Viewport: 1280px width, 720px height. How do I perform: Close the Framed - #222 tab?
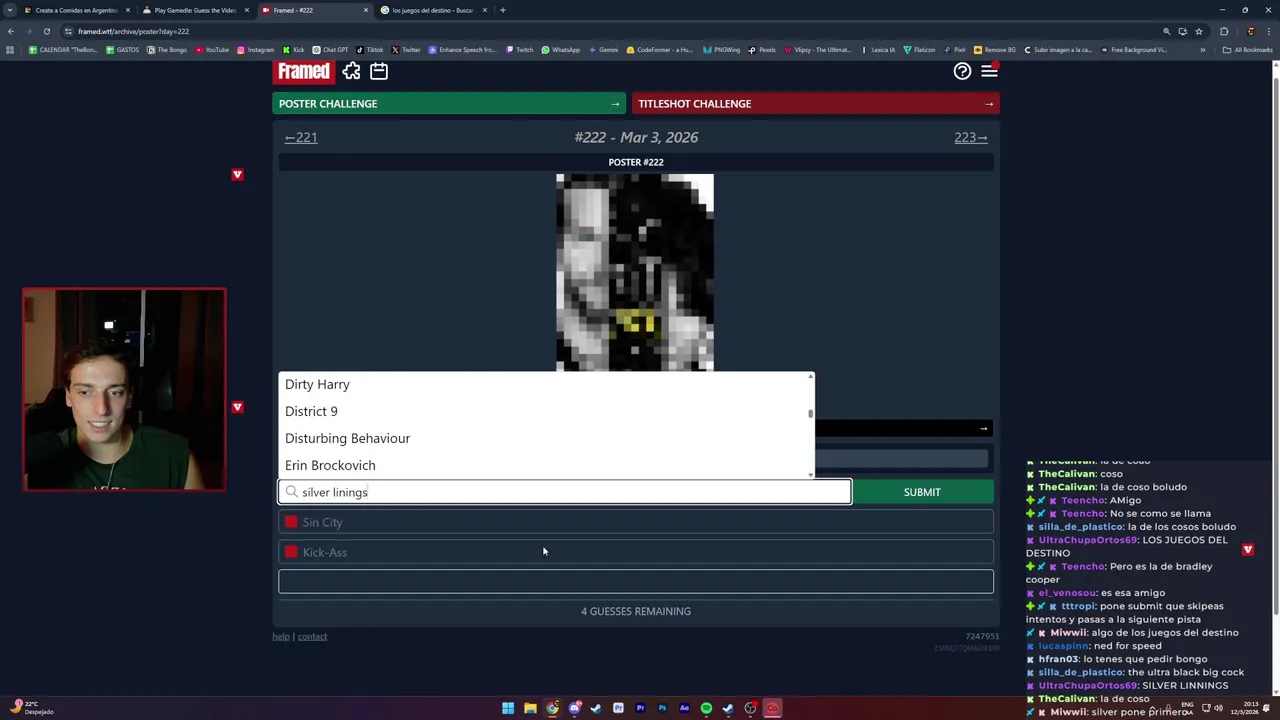coord(366,10)
